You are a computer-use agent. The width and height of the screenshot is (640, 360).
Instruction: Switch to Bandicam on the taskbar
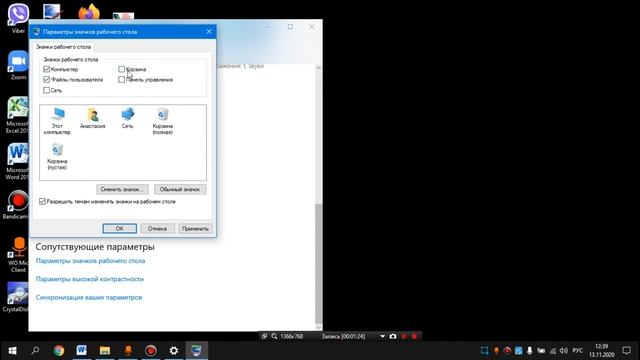pos(151,350)
